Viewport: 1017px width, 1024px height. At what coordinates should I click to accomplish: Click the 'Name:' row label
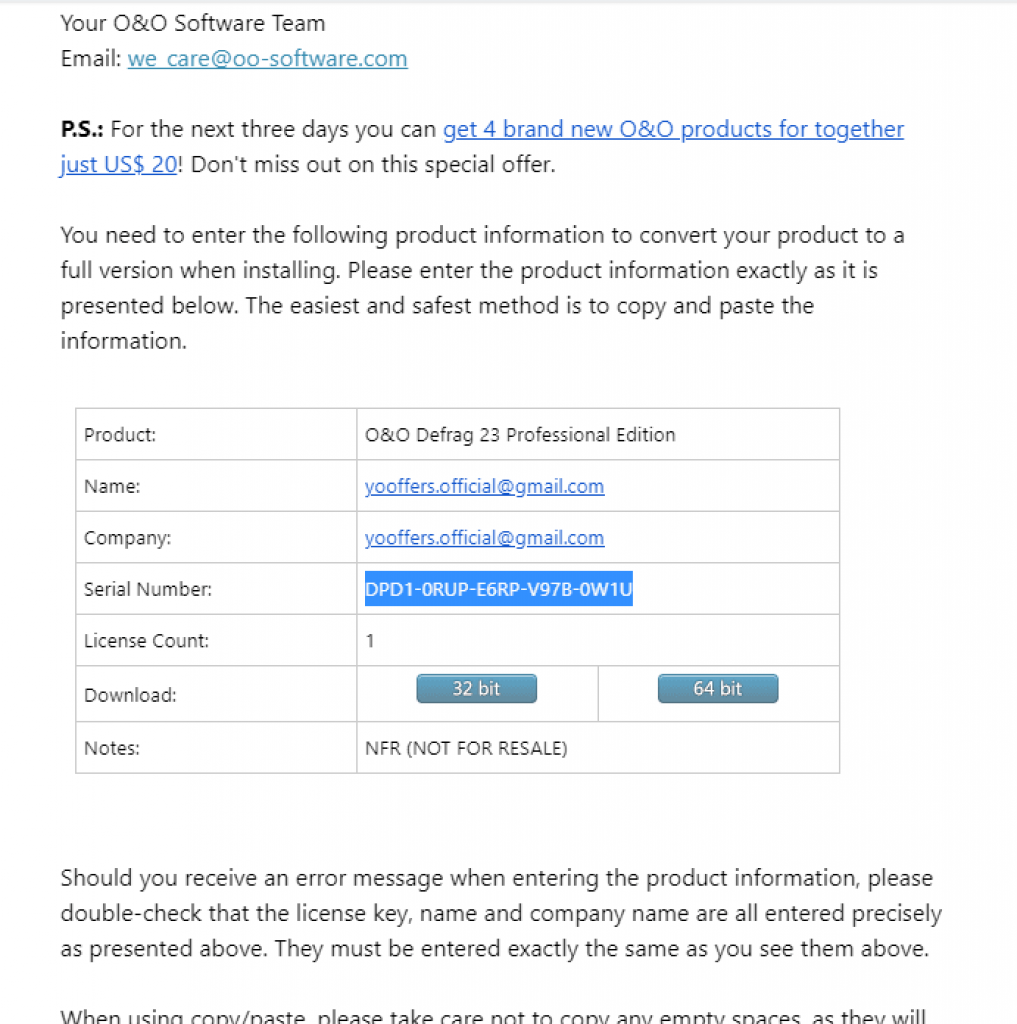(112, 486)
